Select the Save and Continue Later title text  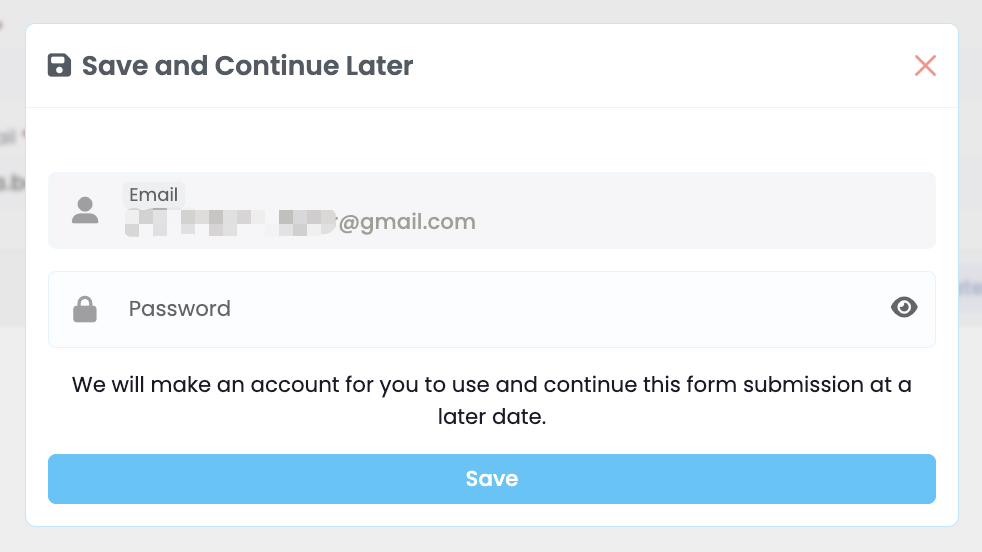coord(247,65)
